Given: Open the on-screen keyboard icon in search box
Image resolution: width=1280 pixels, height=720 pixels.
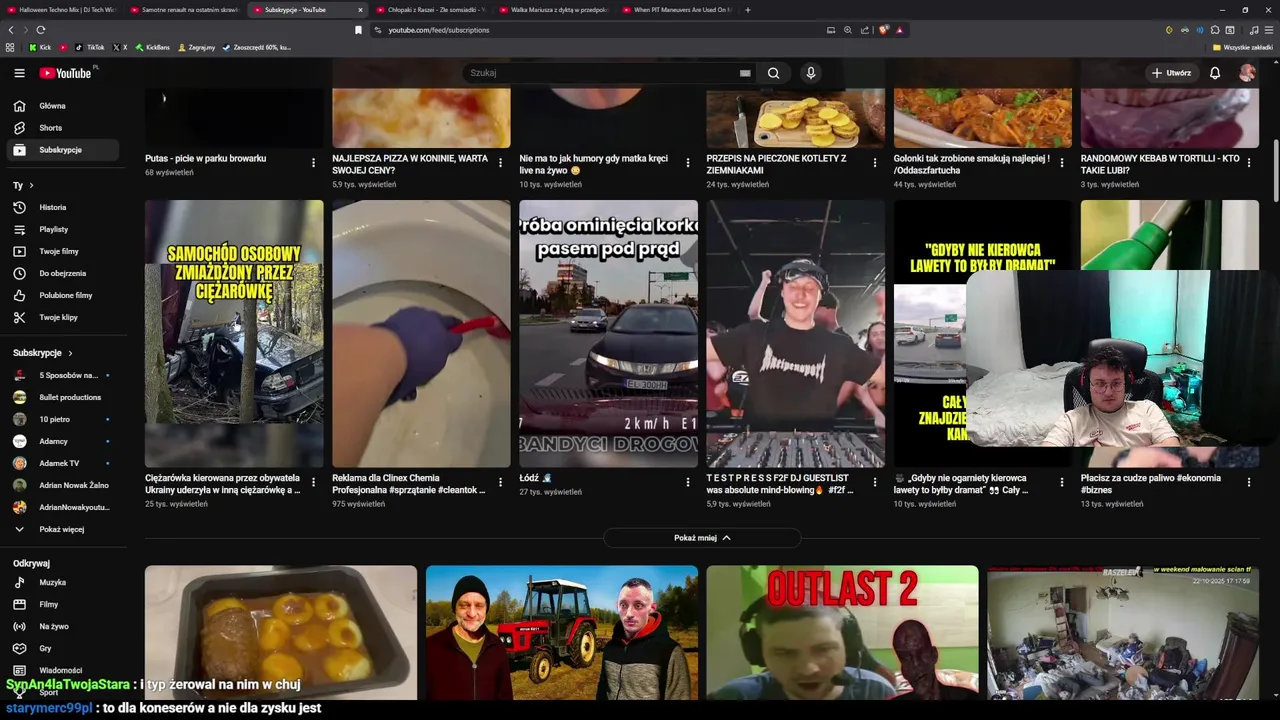Looking at the screenshot, I should pos(745,73).
